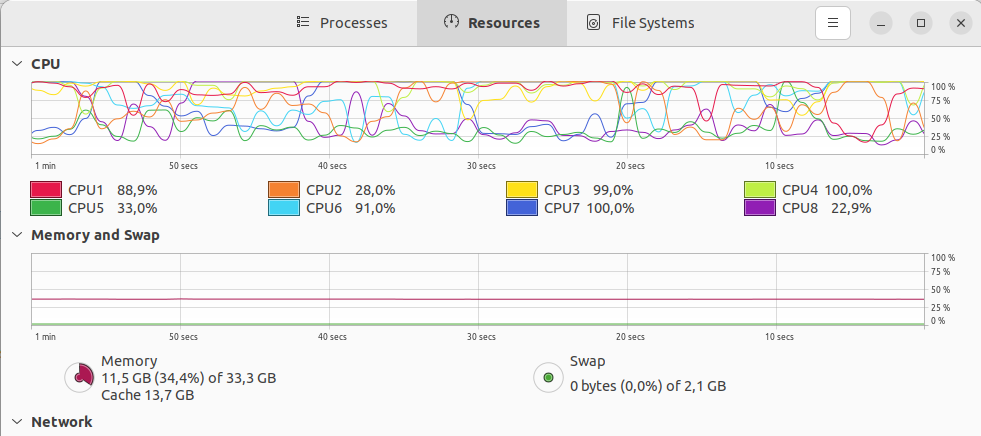Click the Memory and Swap heading

(95, 235)
